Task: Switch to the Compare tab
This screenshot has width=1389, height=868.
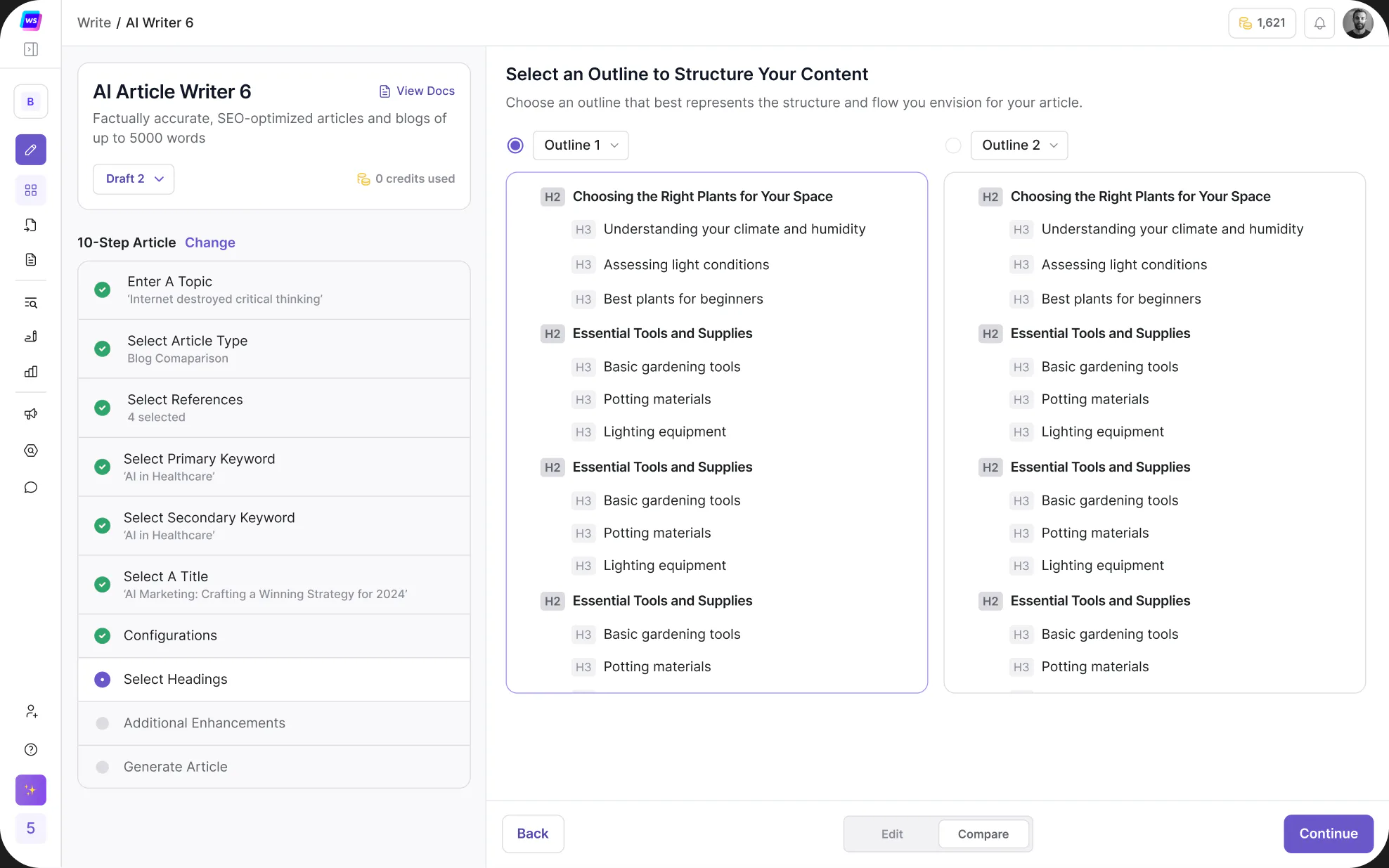Action: point(983,834)
